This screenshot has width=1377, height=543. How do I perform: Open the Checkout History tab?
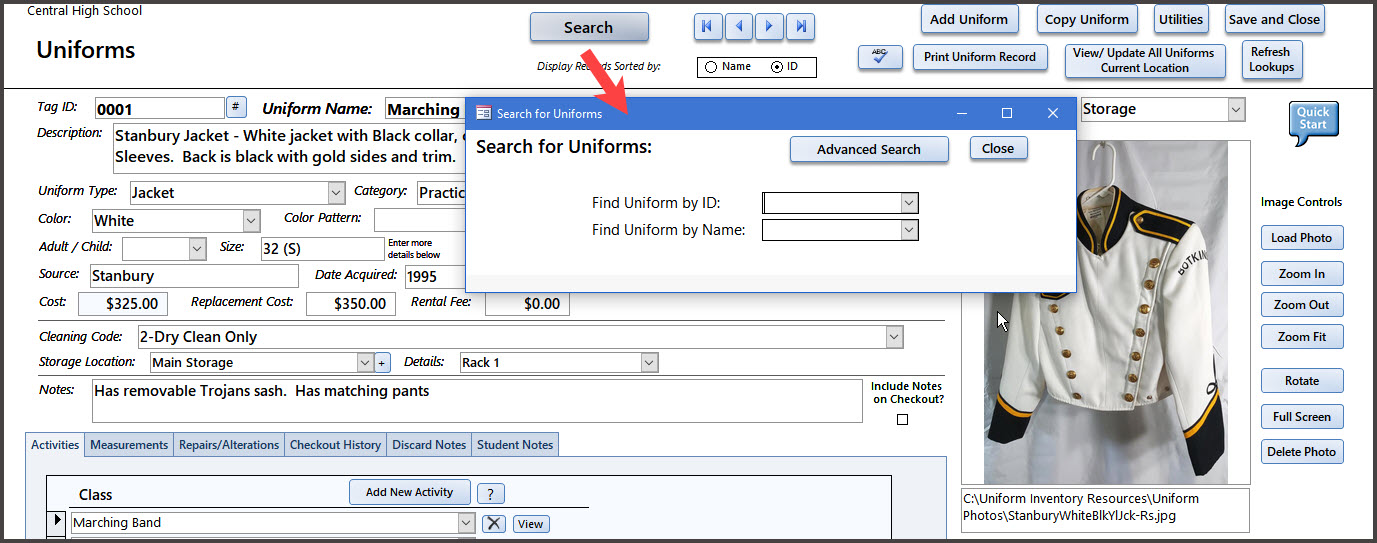pyautogui.click(x=335, y=445)
